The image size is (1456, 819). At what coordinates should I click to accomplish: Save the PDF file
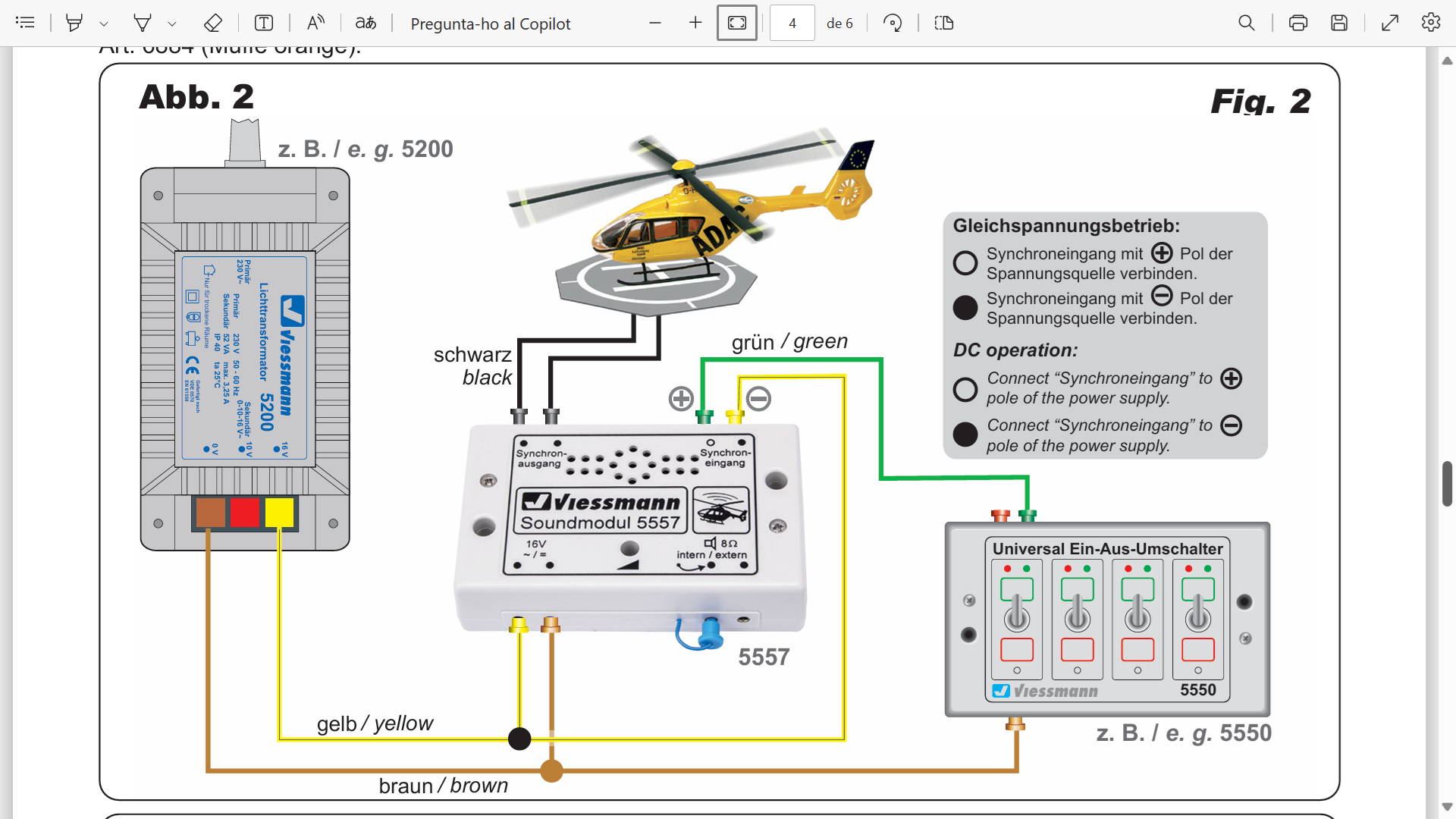(x=1339, y=23)
